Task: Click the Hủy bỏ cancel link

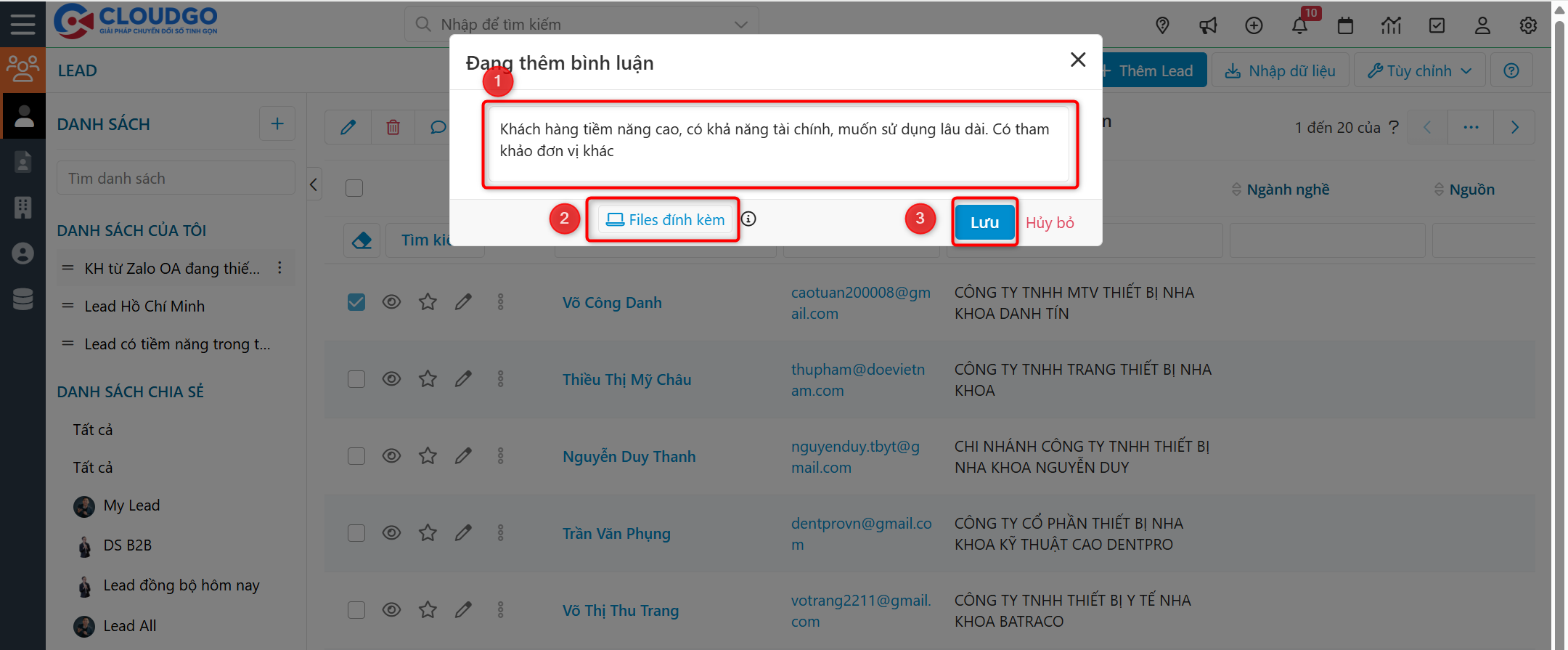Action: pos(1050,222)
